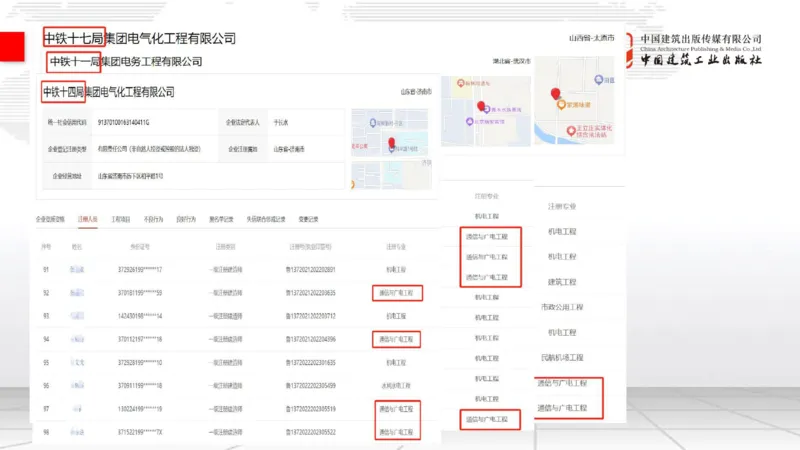Click ID number 371522199******7X

point(140,432)
